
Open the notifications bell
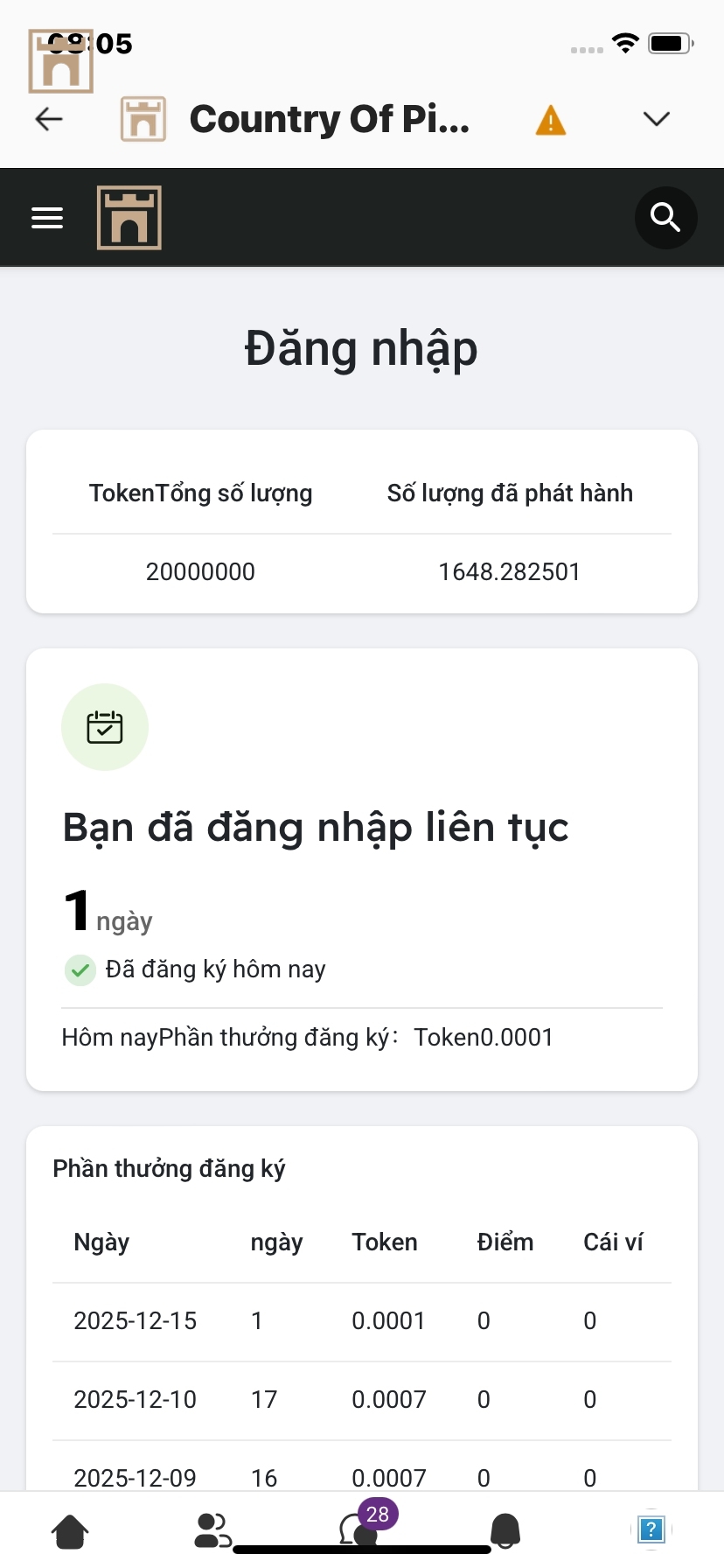(505, 1531)
